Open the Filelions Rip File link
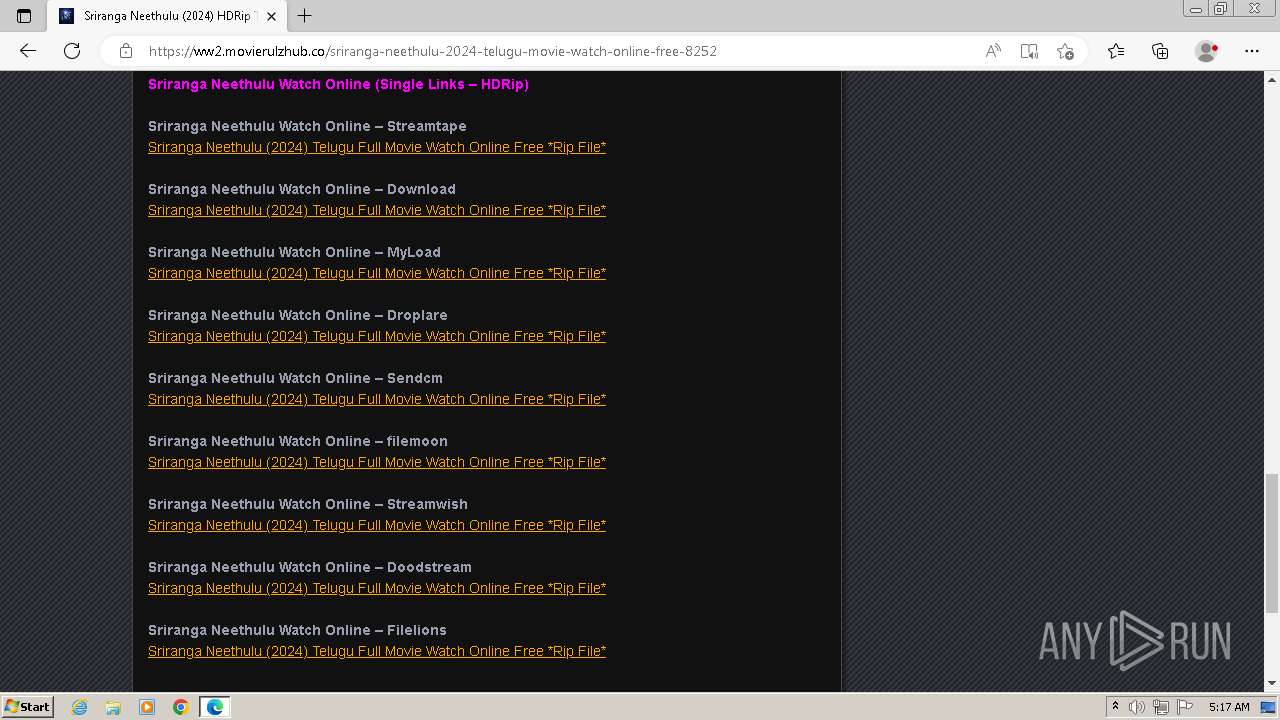1280x720 pixels. click(x=377, y=651)
